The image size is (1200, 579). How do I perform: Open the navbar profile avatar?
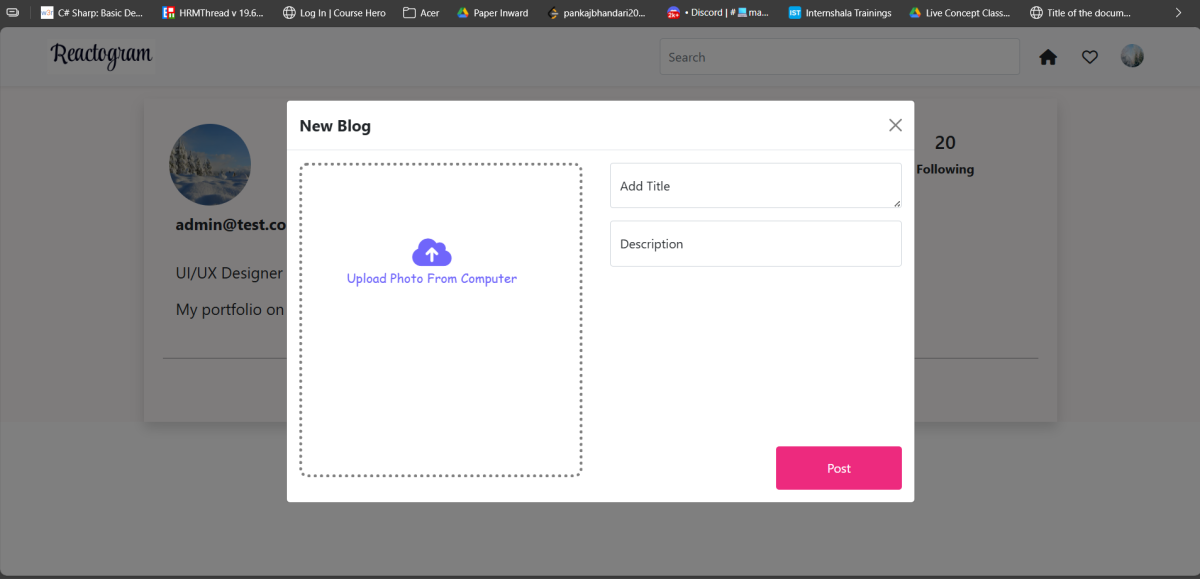pyautogui.click(x=1132, y=56)
